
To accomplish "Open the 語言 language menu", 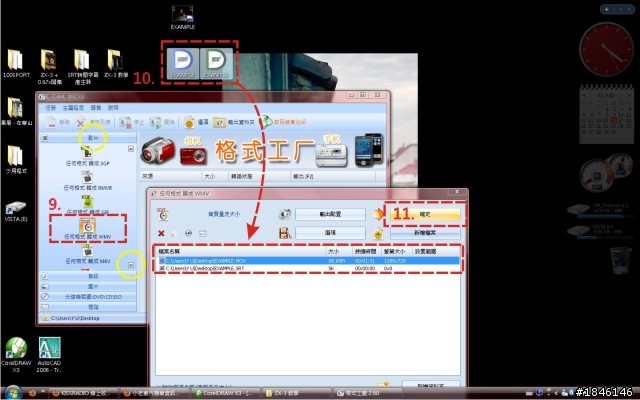I will 96,108.
